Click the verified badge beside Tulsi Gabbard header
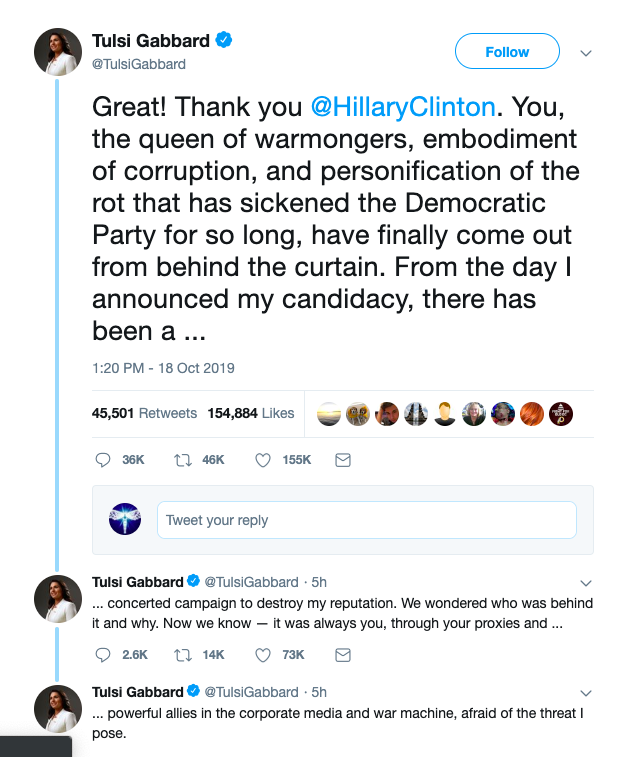 pos(224,40)
